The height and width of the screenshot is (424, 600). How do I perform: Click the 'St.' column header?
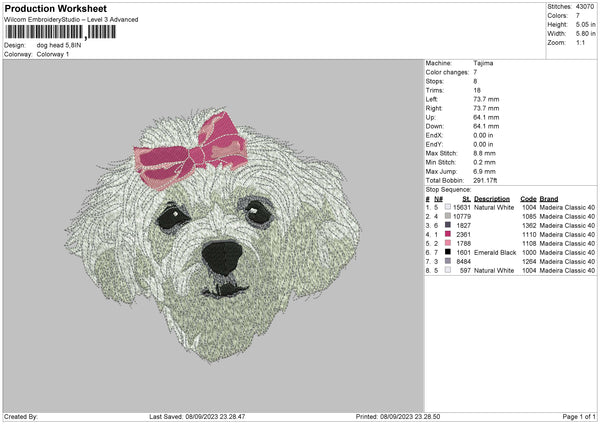click(x=466, y=199)
